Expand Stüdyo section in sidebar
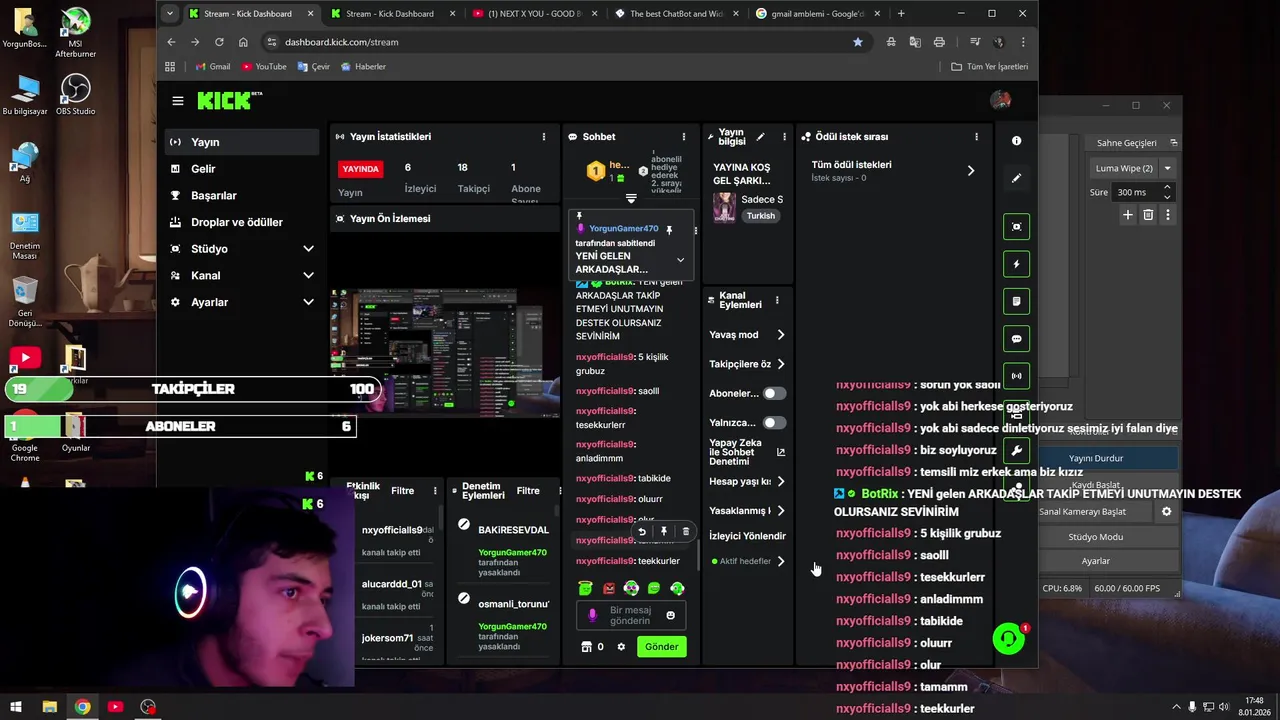 pos(308,249)
